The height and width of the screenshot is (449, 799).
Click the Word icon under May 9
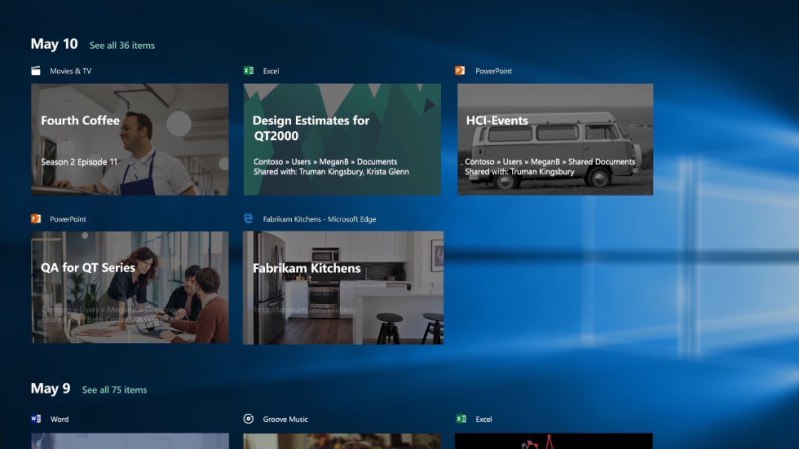(x=36, y=419)
